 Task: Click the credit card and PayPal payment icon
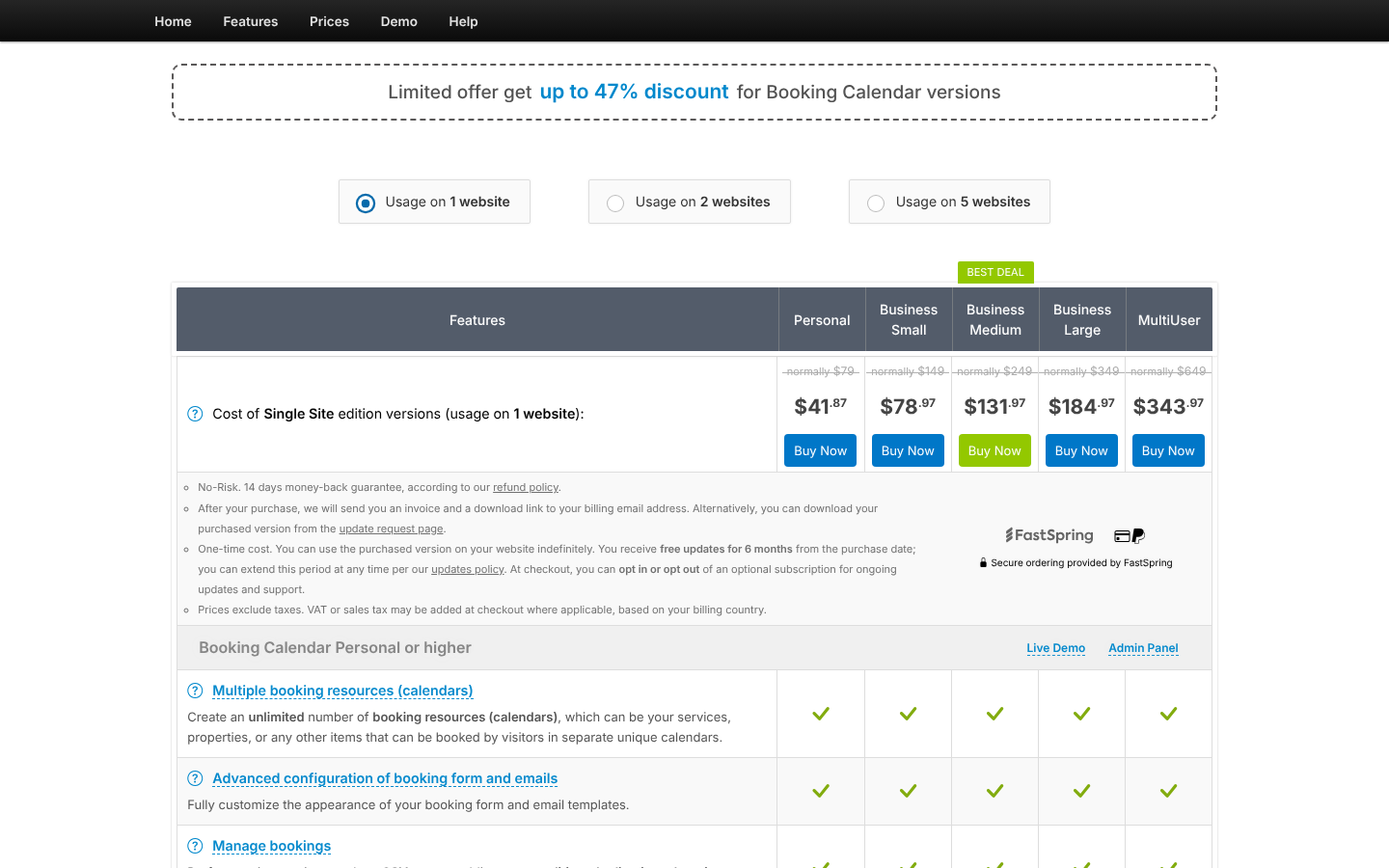click(1130, 535)
